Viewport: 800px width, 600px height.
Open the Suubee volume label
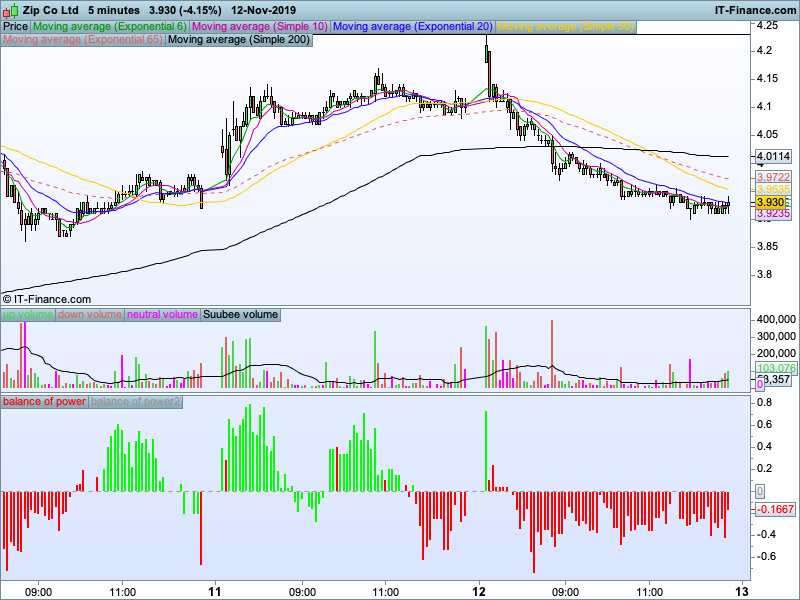pyautogui.click(x=240, y=314)
